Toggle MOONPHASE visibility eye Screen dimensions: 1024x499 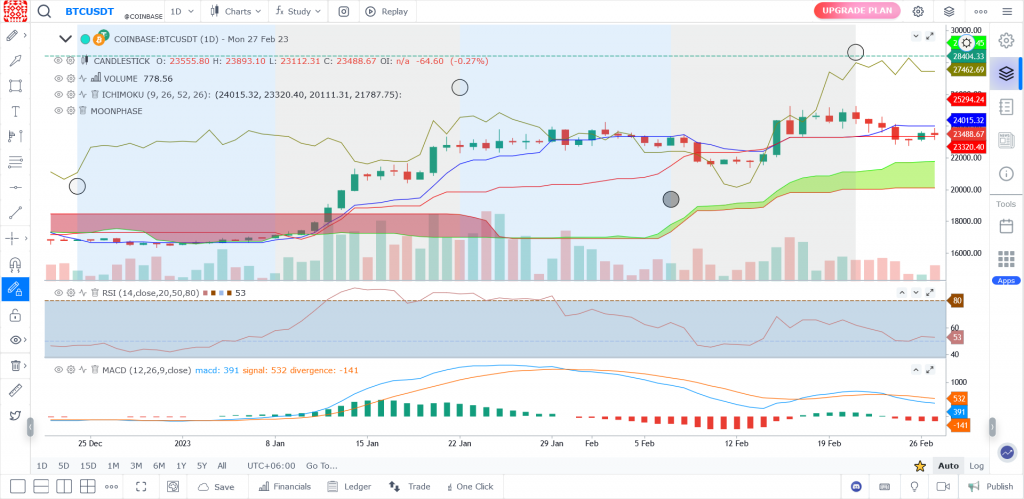[x=58, y=110]
